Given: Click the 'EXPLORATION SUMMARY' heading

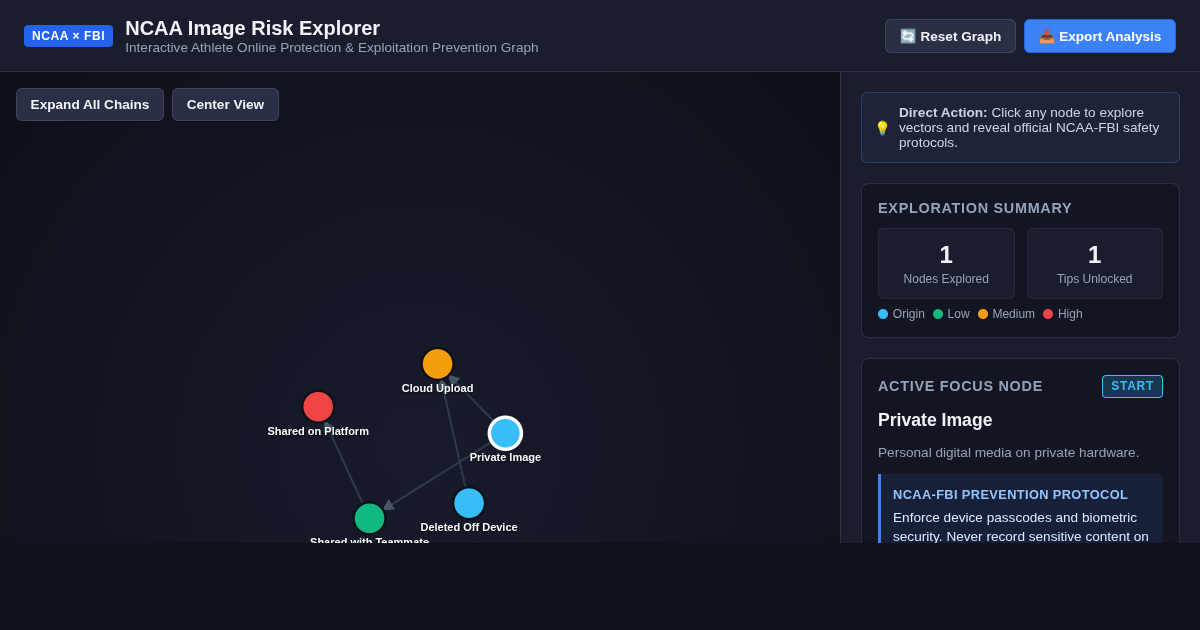Looking at the screenshot, I should pyautogui.click(x=975, y=208).
